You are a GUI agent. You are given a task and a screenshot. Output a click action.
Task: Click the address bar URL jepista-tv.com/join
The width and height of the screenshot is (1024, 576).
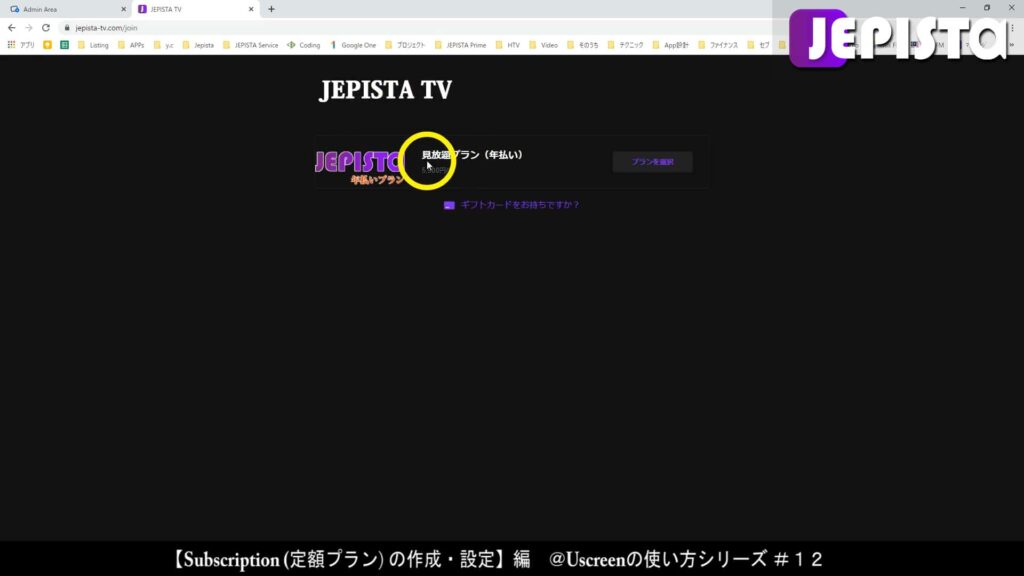pyautogui.click(x=106, y=28)
